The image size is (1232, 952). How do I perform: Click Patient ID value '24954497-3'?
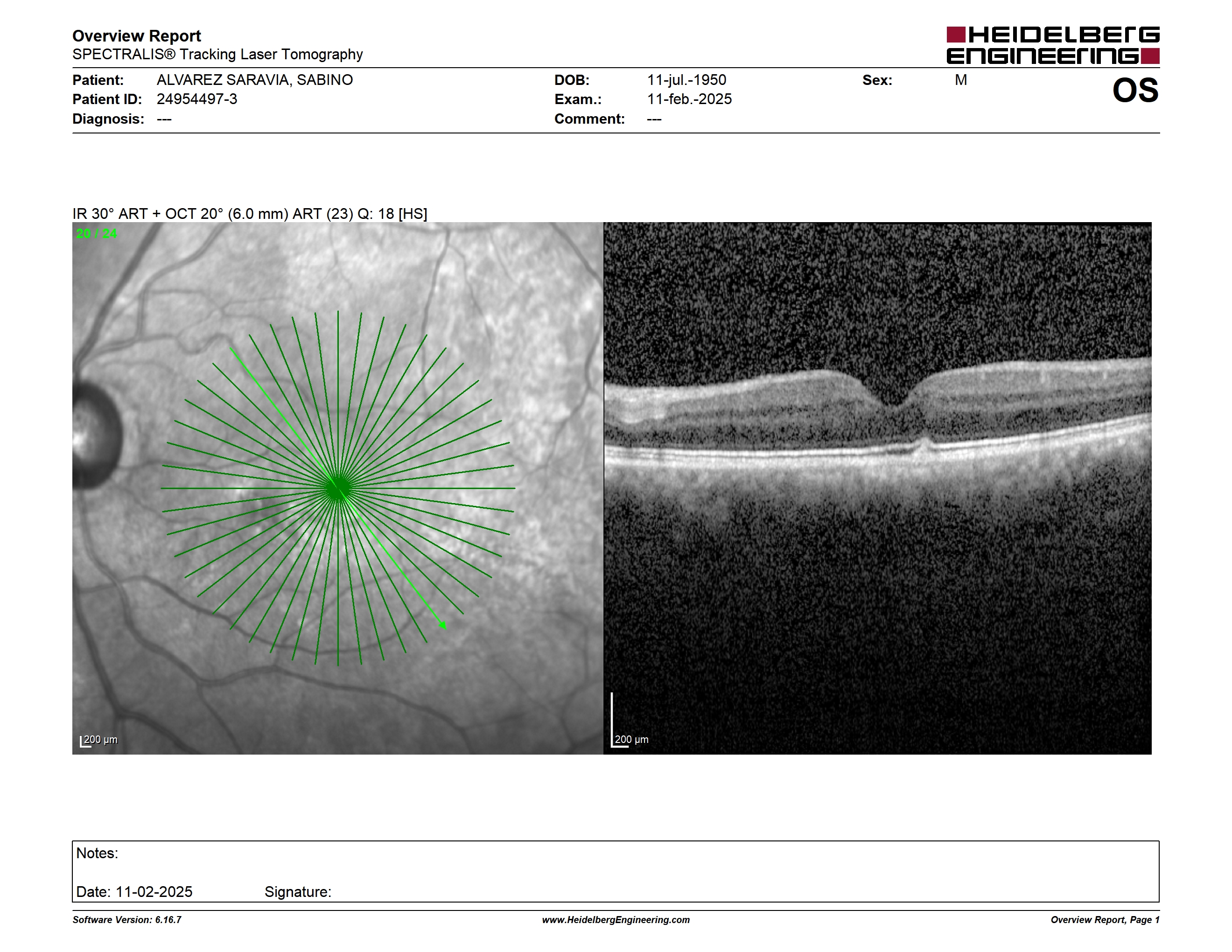[x=197, y=99]
